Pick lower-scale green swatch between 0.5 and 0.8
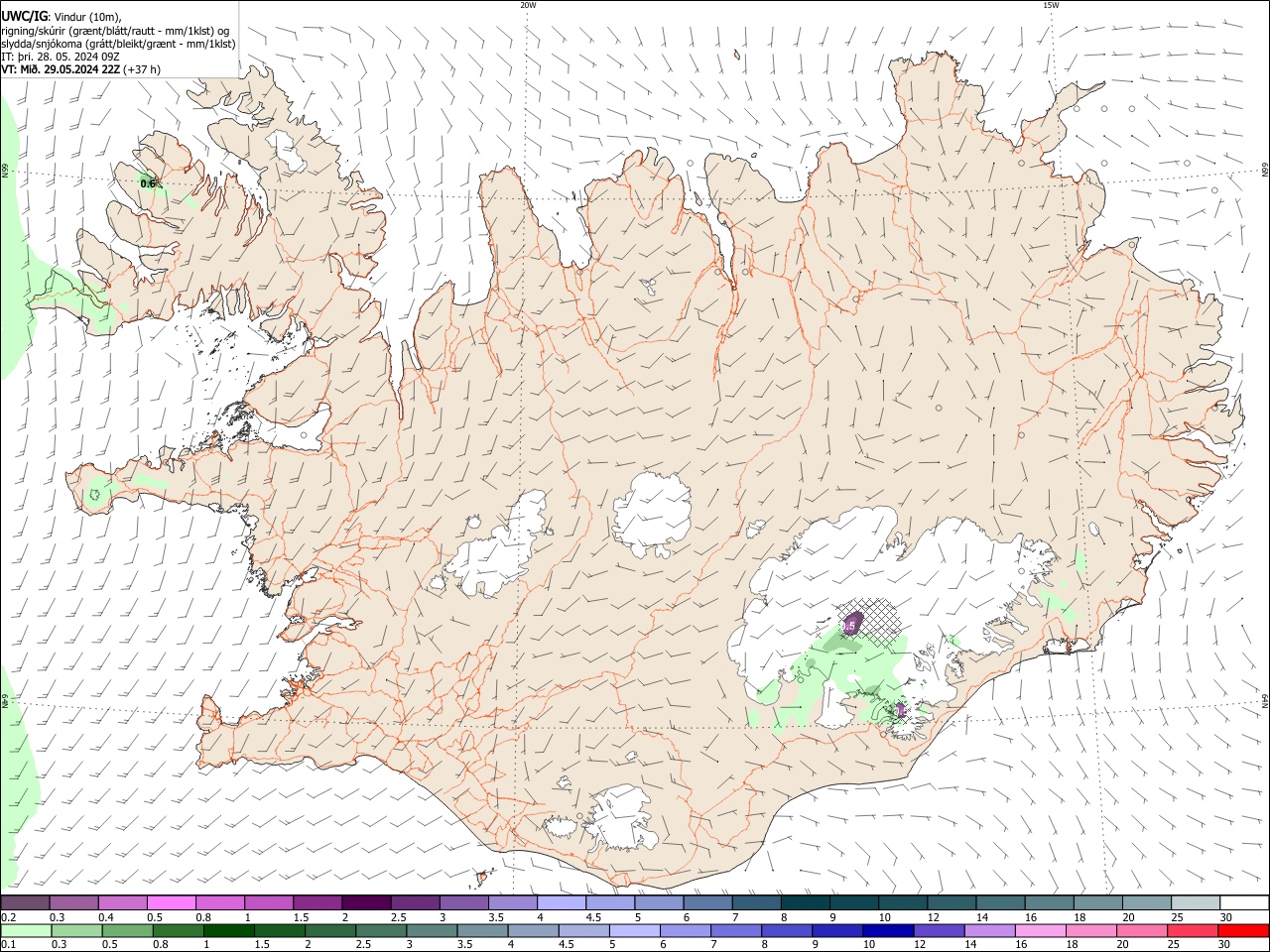This screenshot has width=1270, height=952. tap(127, 930)
